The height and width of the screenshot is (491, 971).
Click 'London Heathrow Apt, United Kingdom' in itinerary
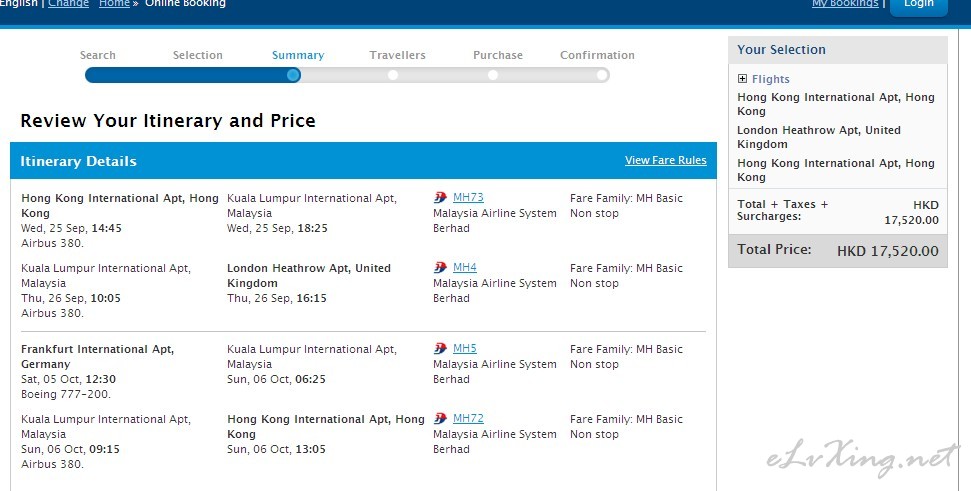[x=308, y=276]
